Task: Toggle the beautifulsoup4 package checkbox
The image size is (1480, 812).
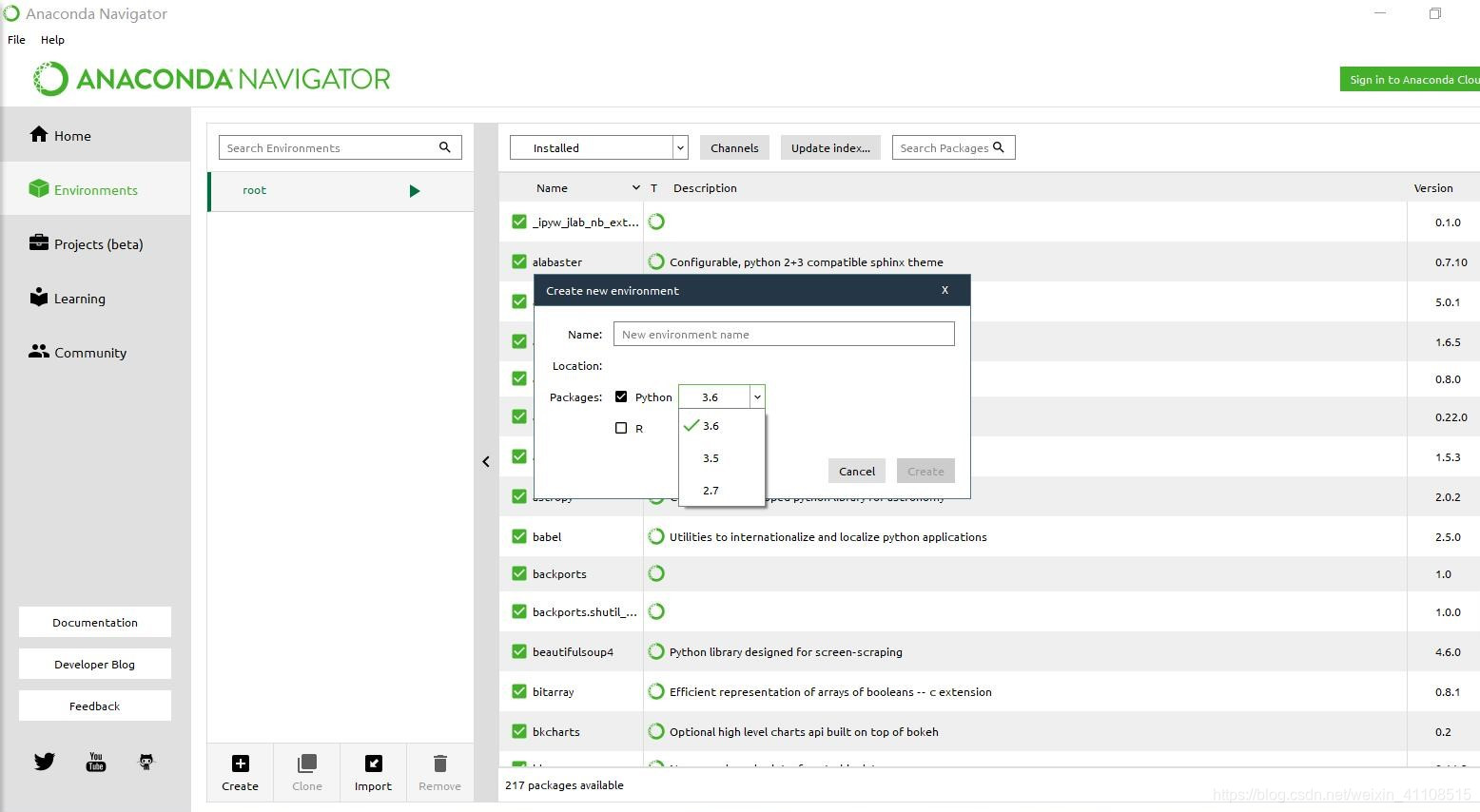Action: [x=519, y=651]
